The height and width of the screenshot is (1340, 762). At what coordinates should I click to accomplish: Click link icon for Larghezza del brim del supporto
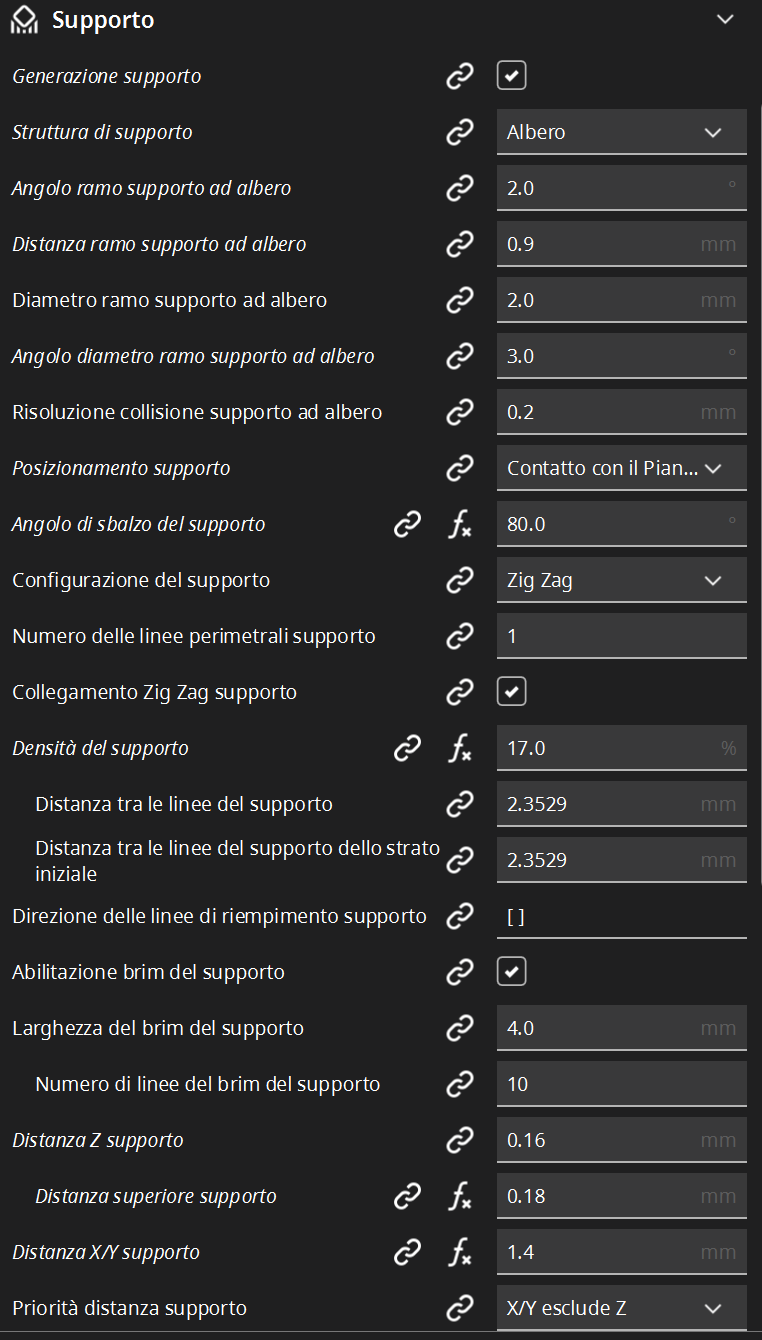click(x=459, y=1028)
